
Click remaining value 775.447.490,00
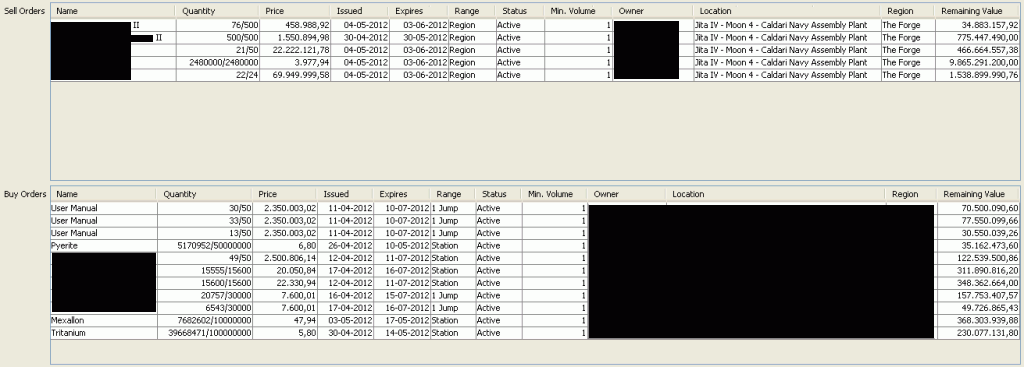pyautogui.click(x=987, y=37)
